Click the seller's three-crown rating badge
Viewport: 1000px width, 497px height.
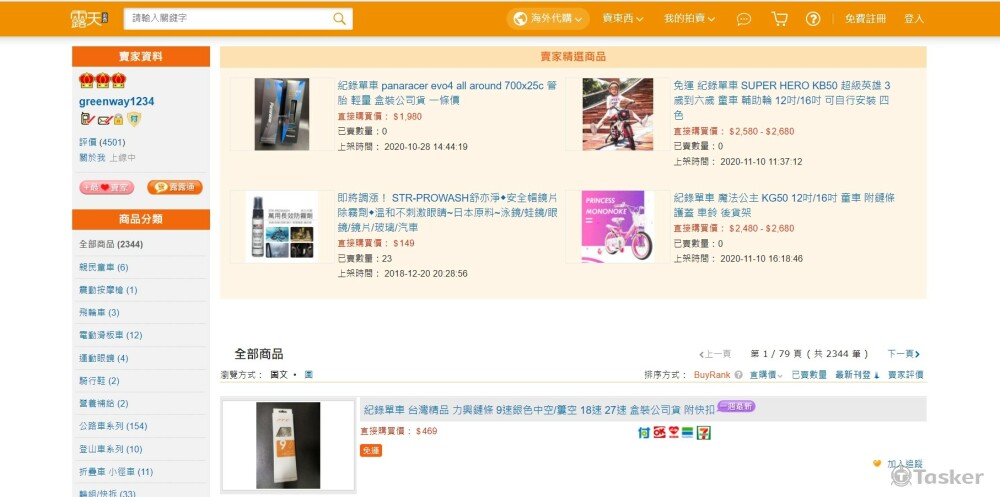pyautogui.click(x=102, y=80)
